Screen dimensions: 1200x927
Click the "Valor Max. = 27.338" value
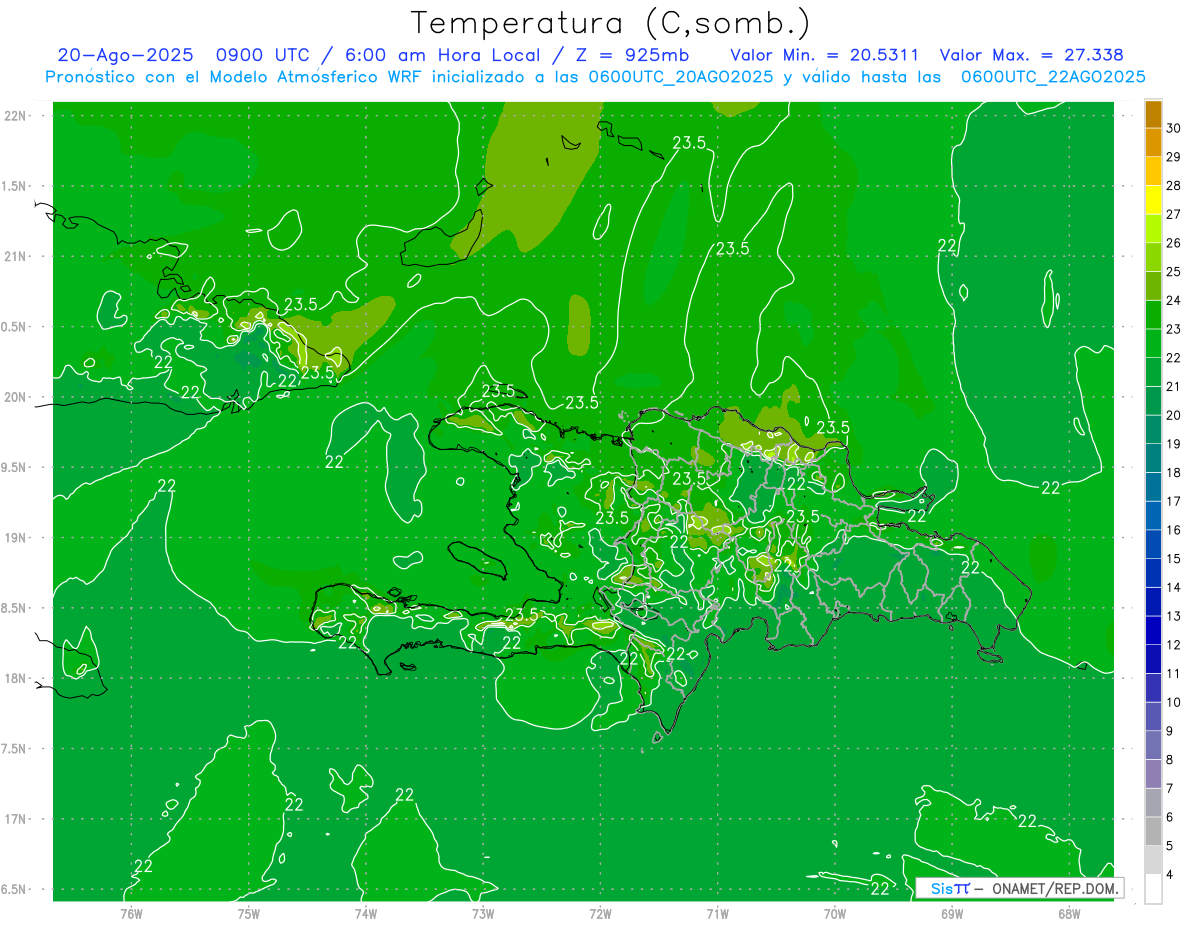(1032, 56)
